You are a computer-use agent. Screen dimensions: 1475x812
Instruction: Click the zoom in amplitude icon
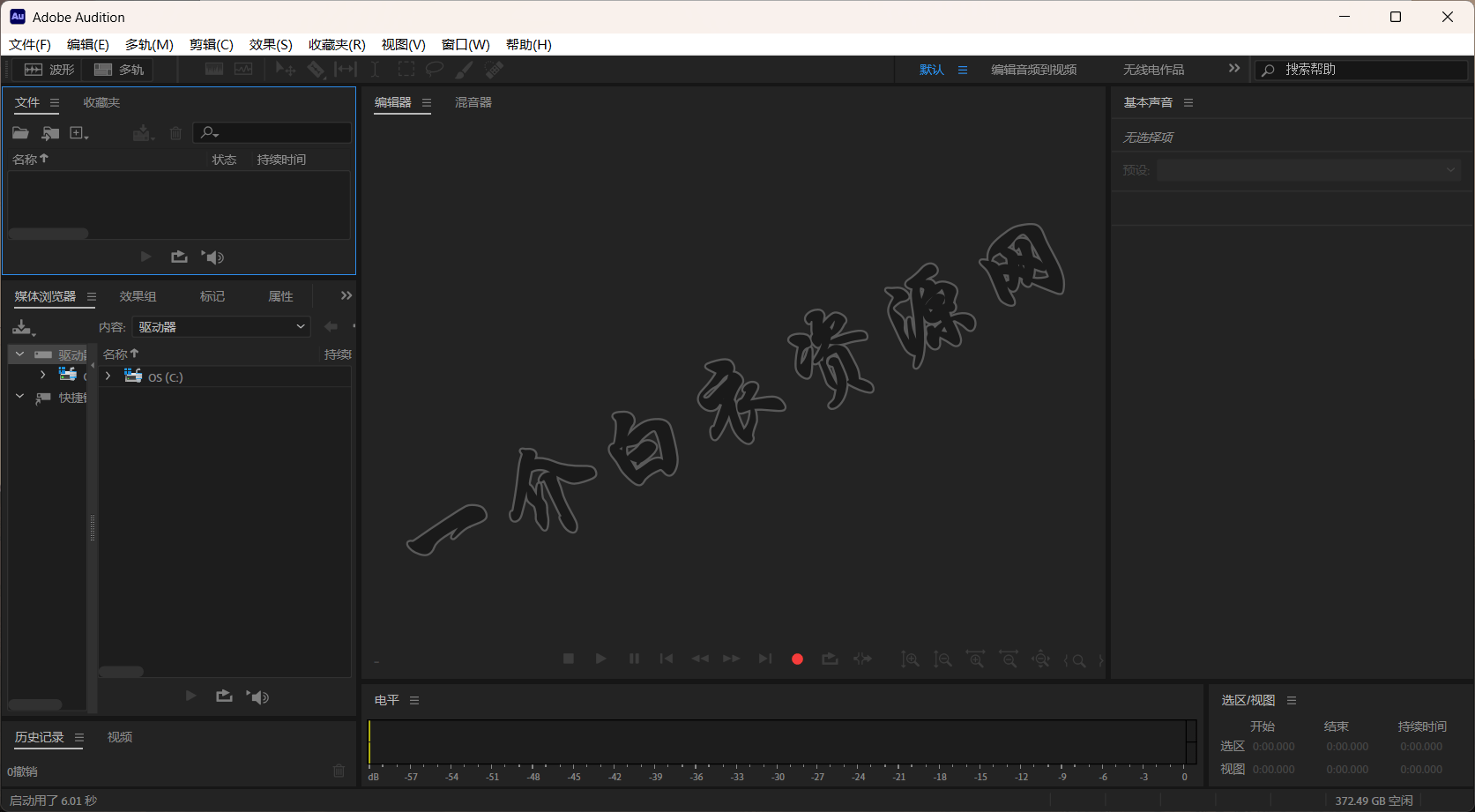[x=910, y=659]
